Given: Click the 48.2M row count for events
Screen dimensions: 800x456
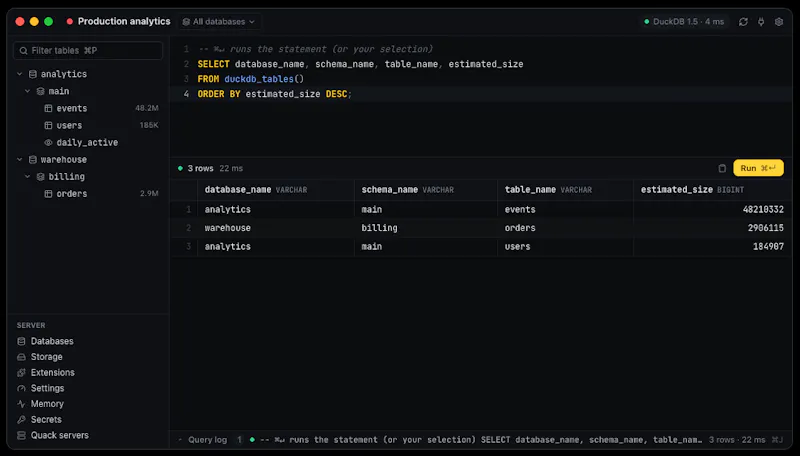Looking at the screenshot, I should [x=147, y=108].
